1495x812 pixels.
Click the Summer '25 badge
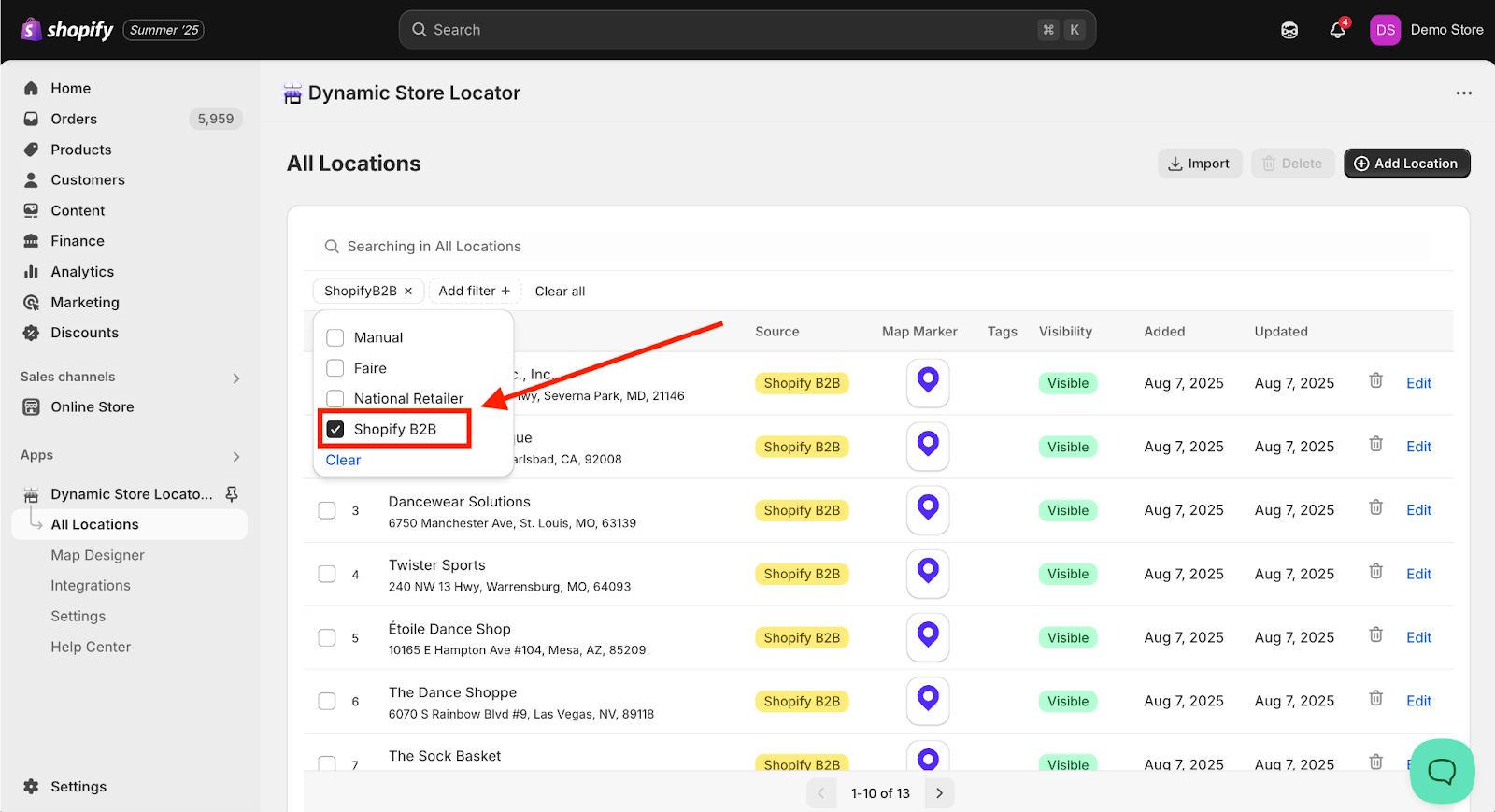click(x=164, y=30)
